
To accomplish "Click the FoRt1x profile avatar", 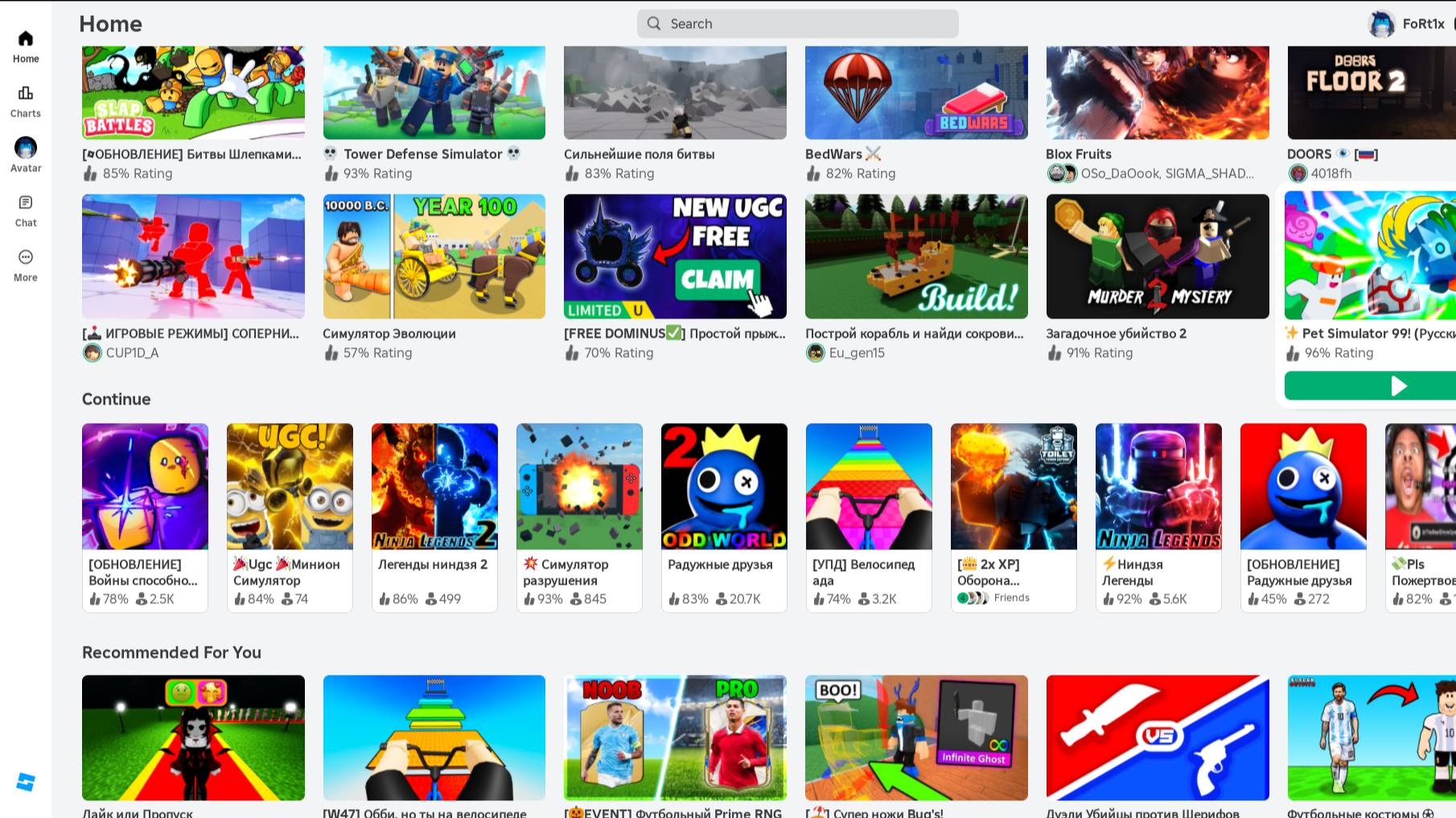I will coord(1381,24).
